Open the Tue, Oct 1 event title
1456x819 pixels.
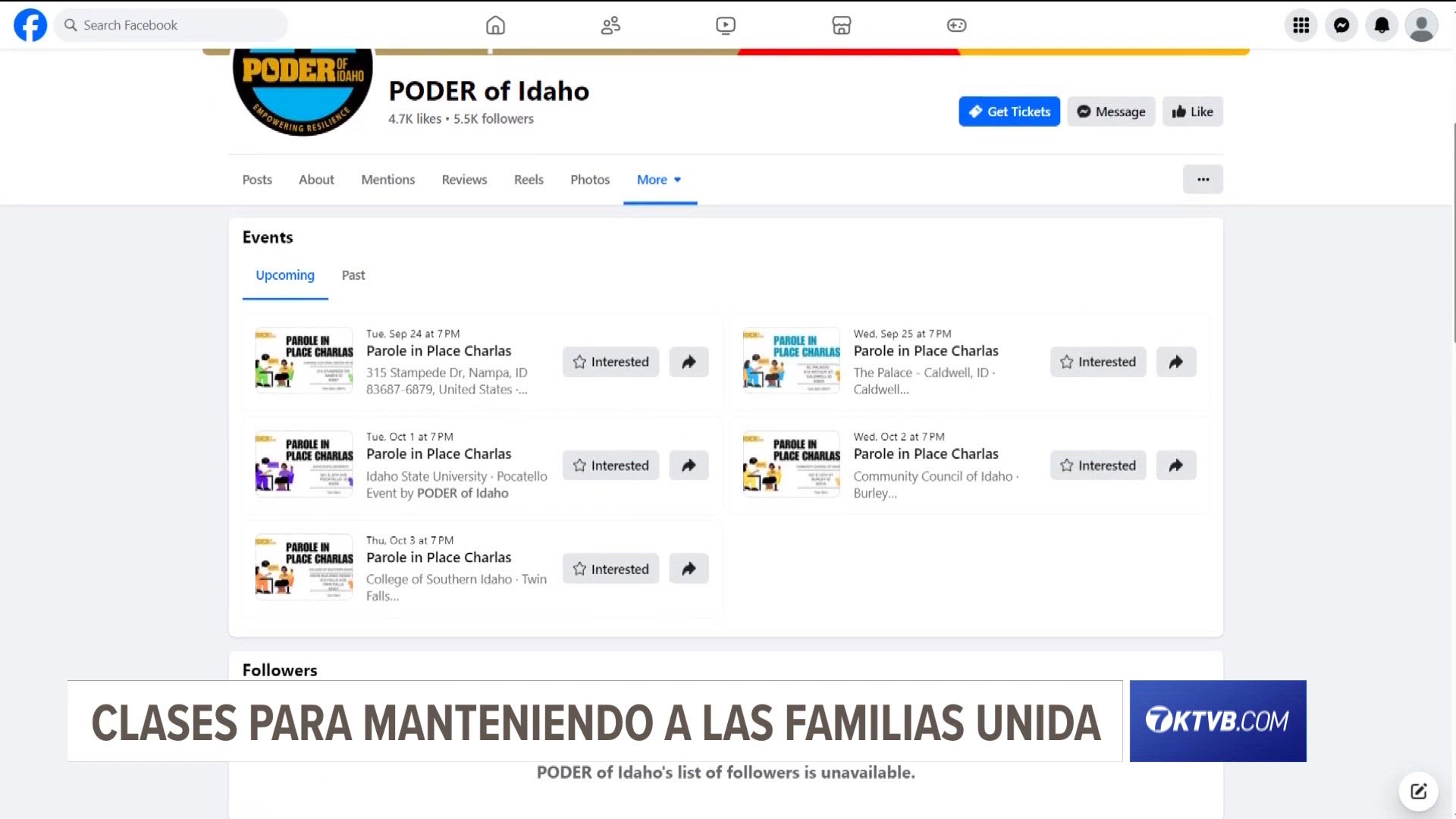(439, 454)
